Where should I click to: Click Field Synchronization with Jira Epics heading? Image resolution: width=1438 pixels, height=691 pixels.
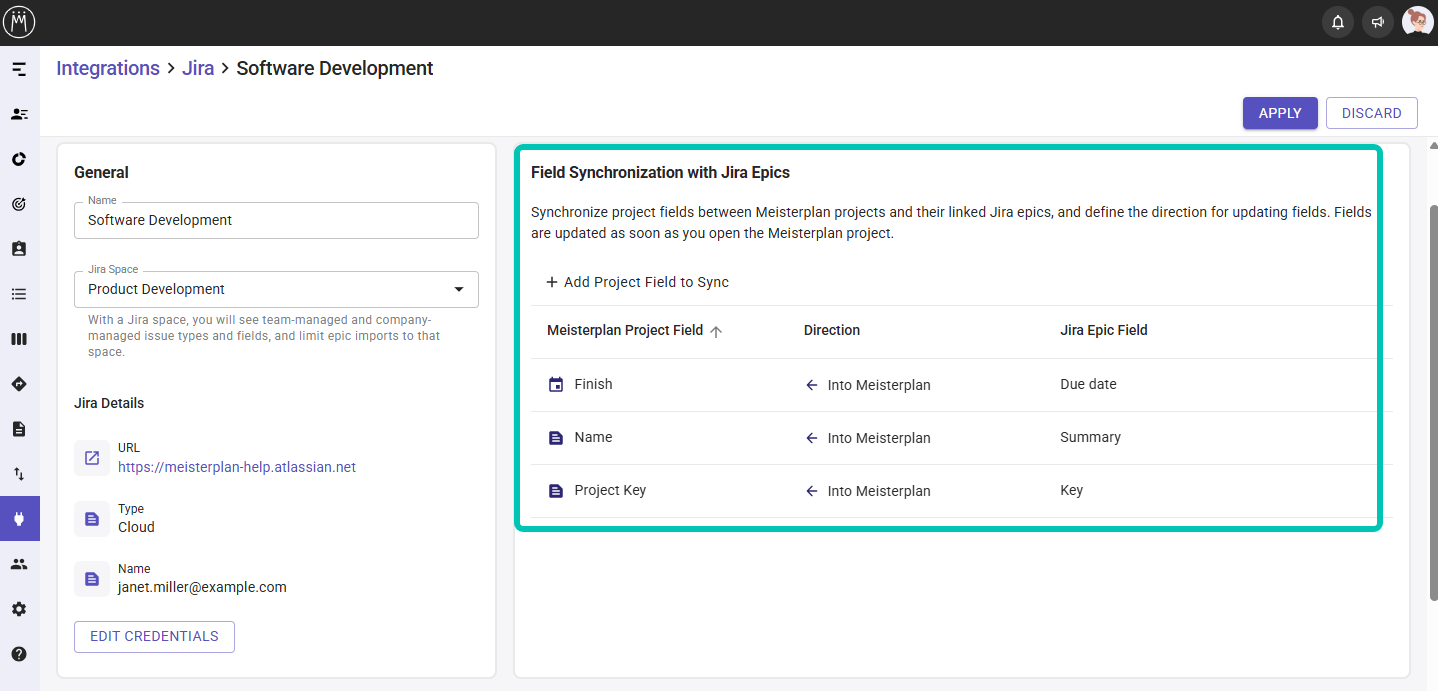click(x=660, y=172)
